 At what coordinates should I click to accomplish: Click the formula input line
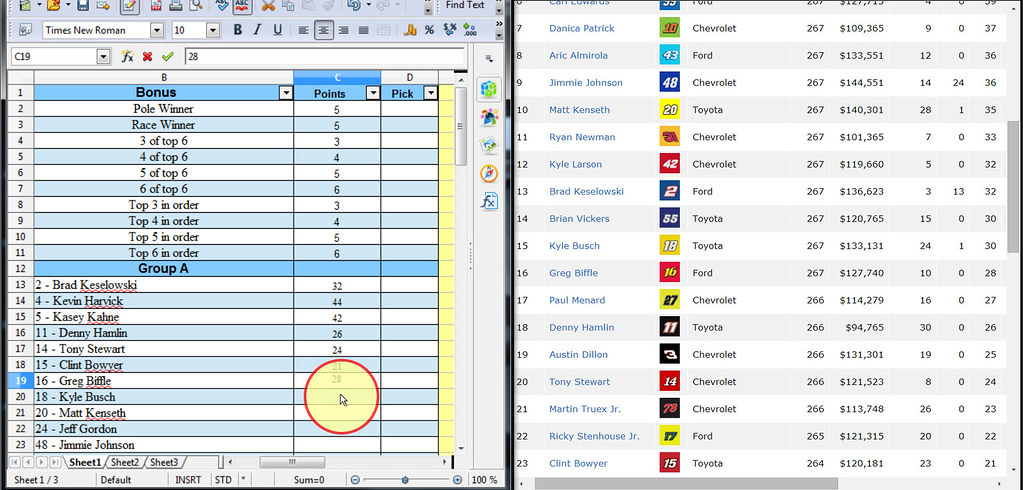pos(324,57)
